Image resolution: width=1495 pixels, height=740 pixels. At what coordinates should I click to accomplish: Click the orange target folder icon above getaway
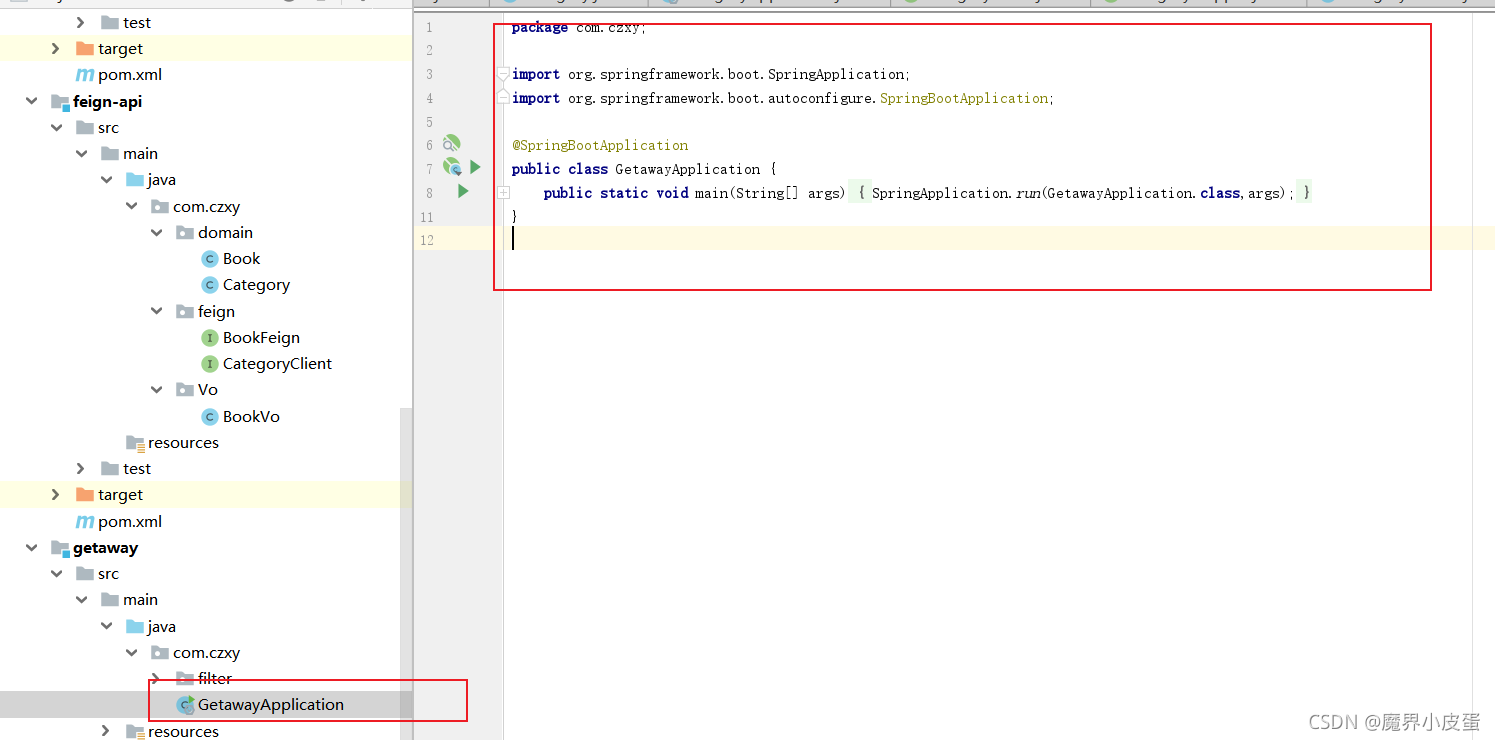(x=85, y=495)
